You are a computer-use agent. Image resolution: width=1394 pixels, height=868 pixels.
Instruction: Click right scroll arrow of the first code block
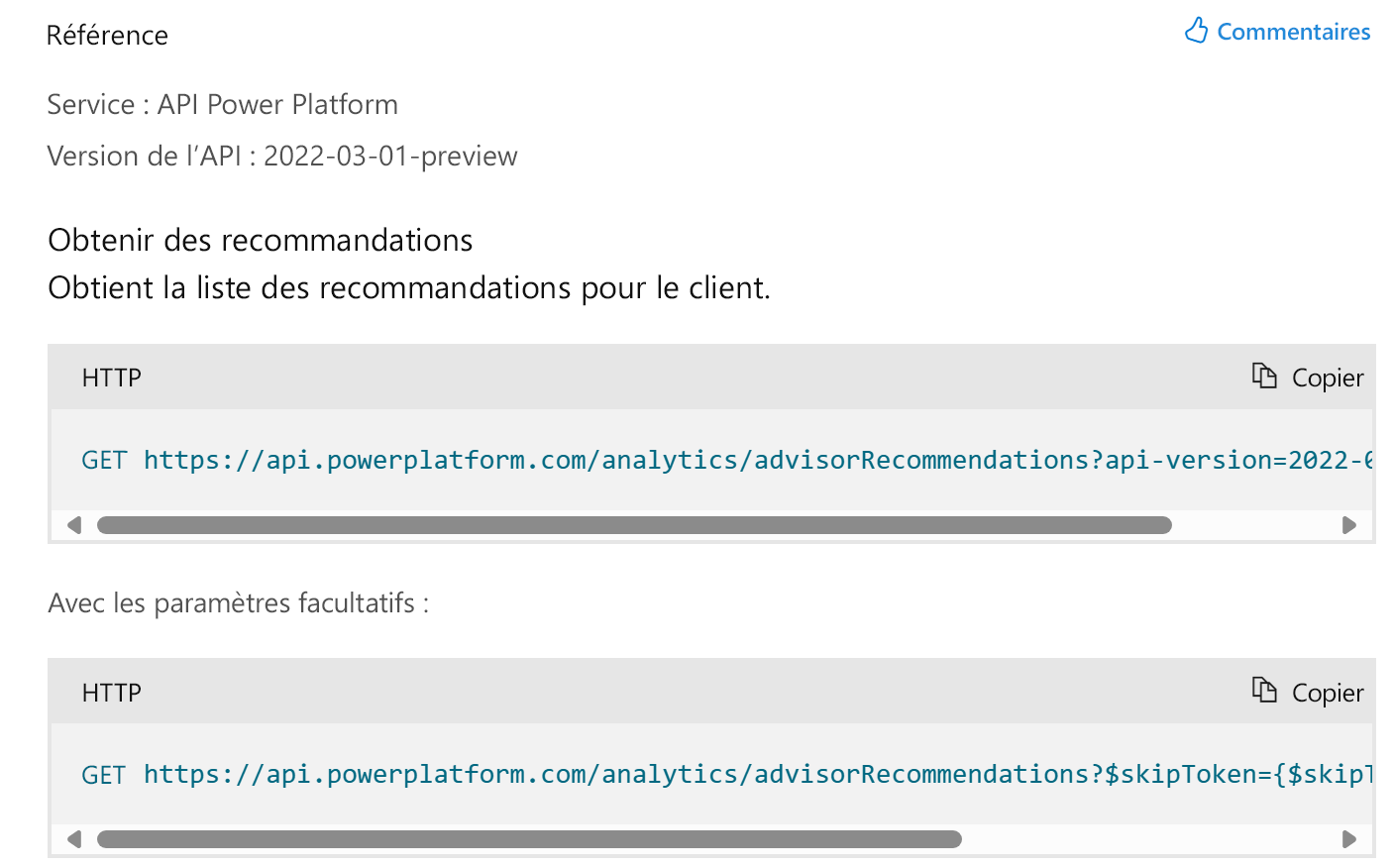[1348, 525]
